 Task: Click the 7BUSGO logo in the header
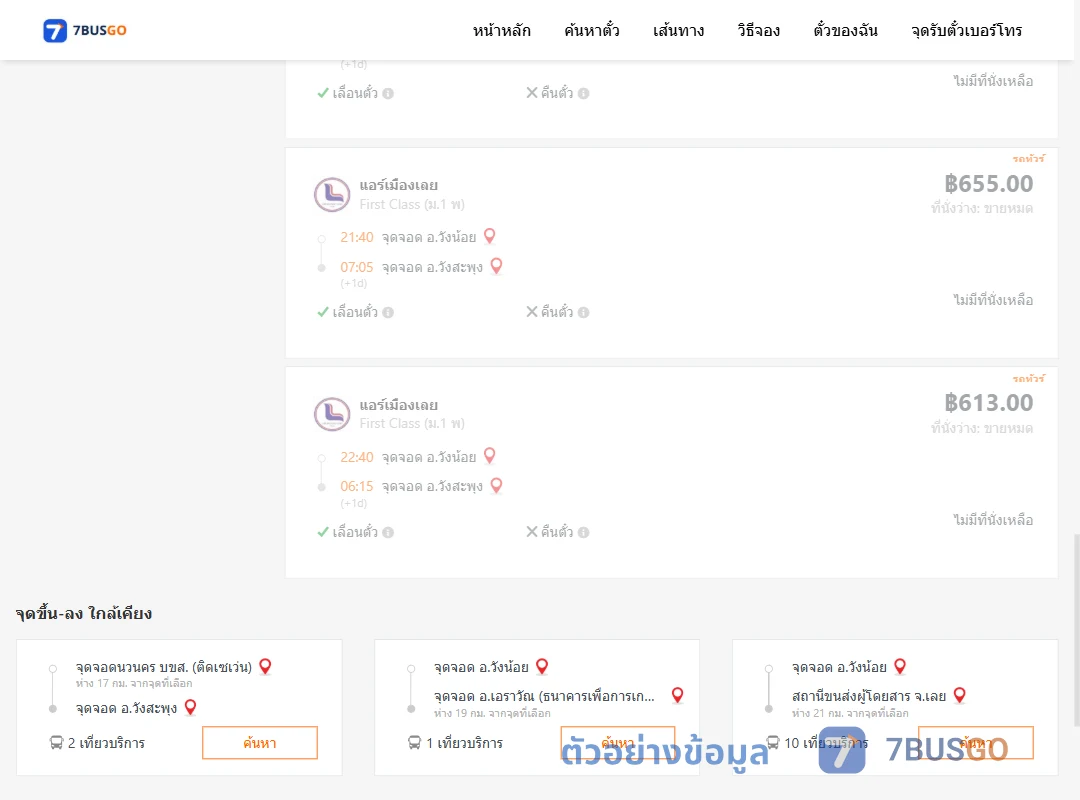coord(85,30)
